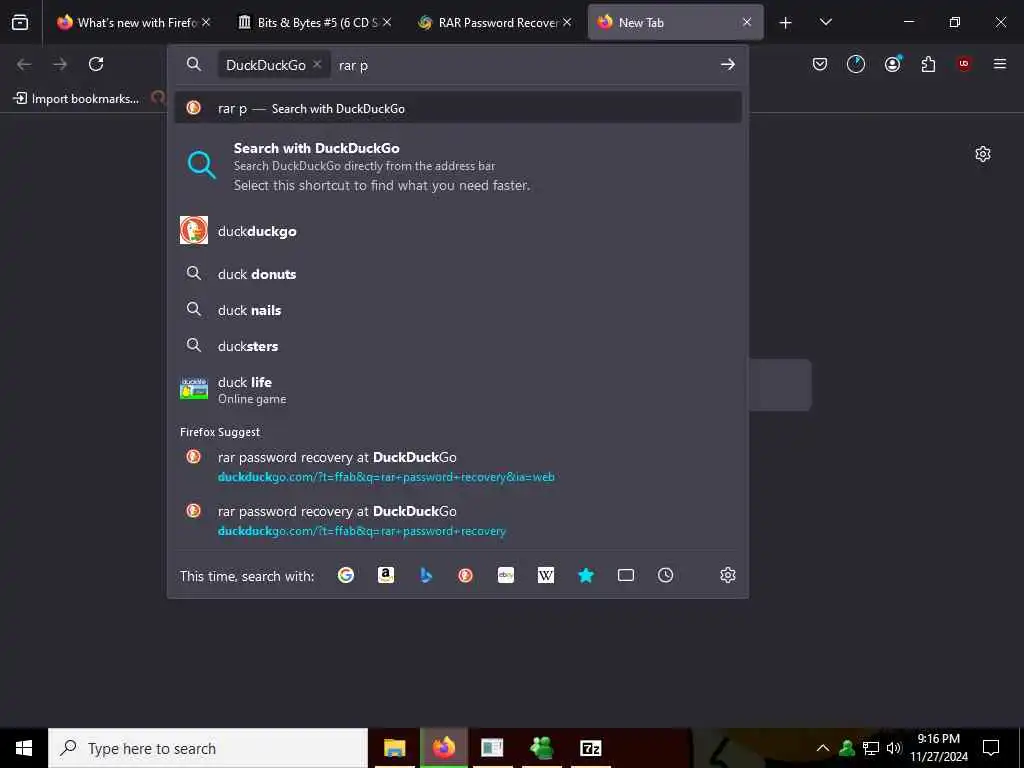Click Import bookmarks in bookmarks toolbar
Screen dimensions: 1024x768
pos(76,99)
